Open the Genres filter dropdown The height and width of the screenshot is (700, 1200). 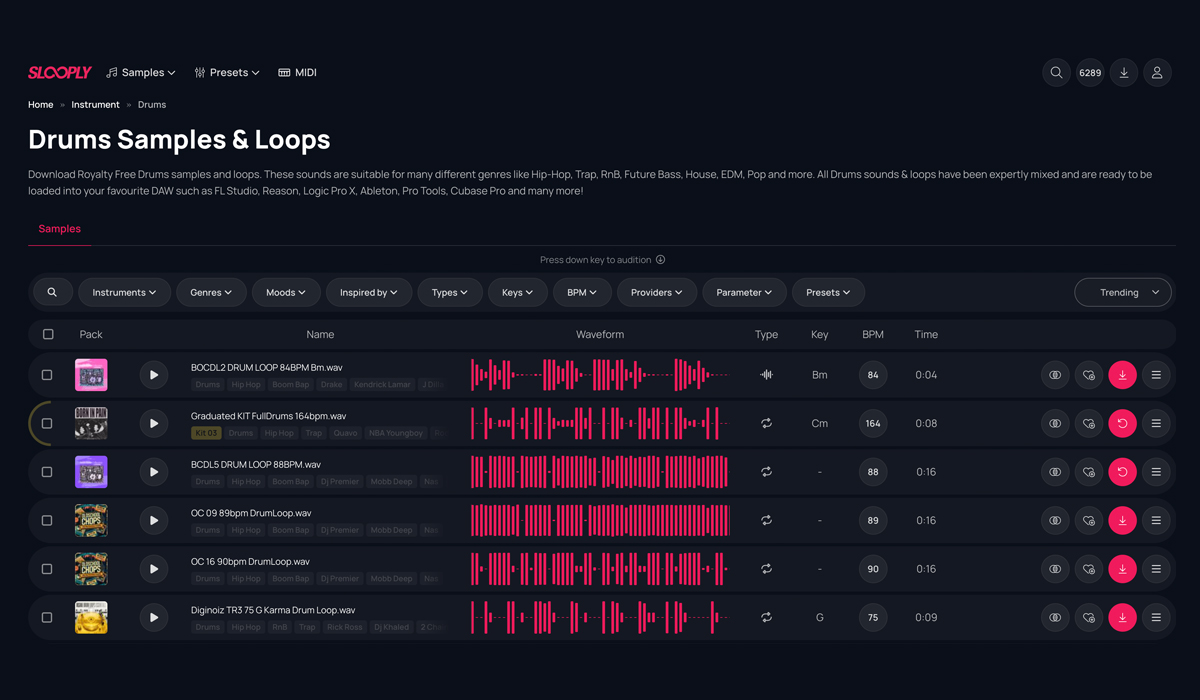click(211, 292)
